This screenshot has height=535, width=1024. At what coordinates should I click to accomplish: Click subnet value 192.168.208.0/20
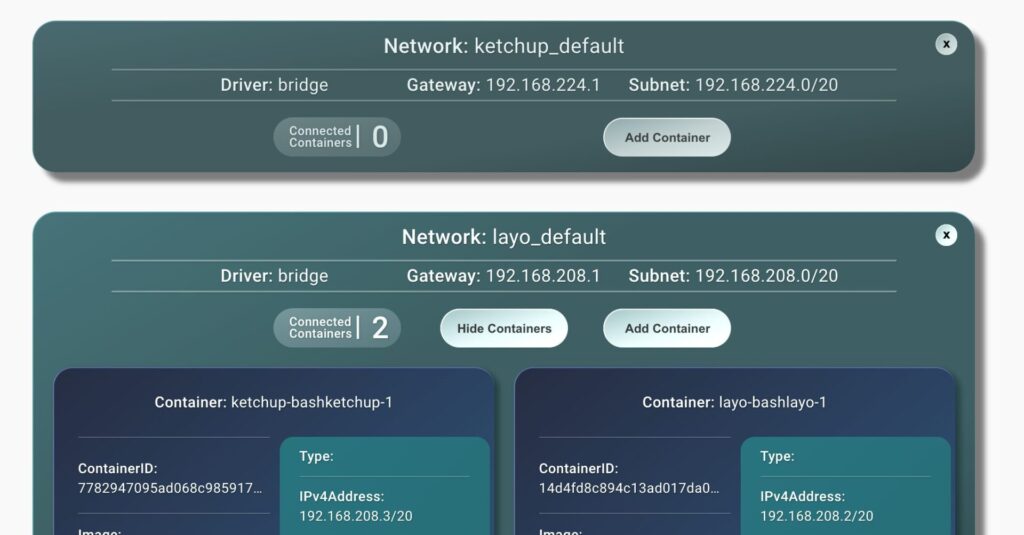point(766,276)
